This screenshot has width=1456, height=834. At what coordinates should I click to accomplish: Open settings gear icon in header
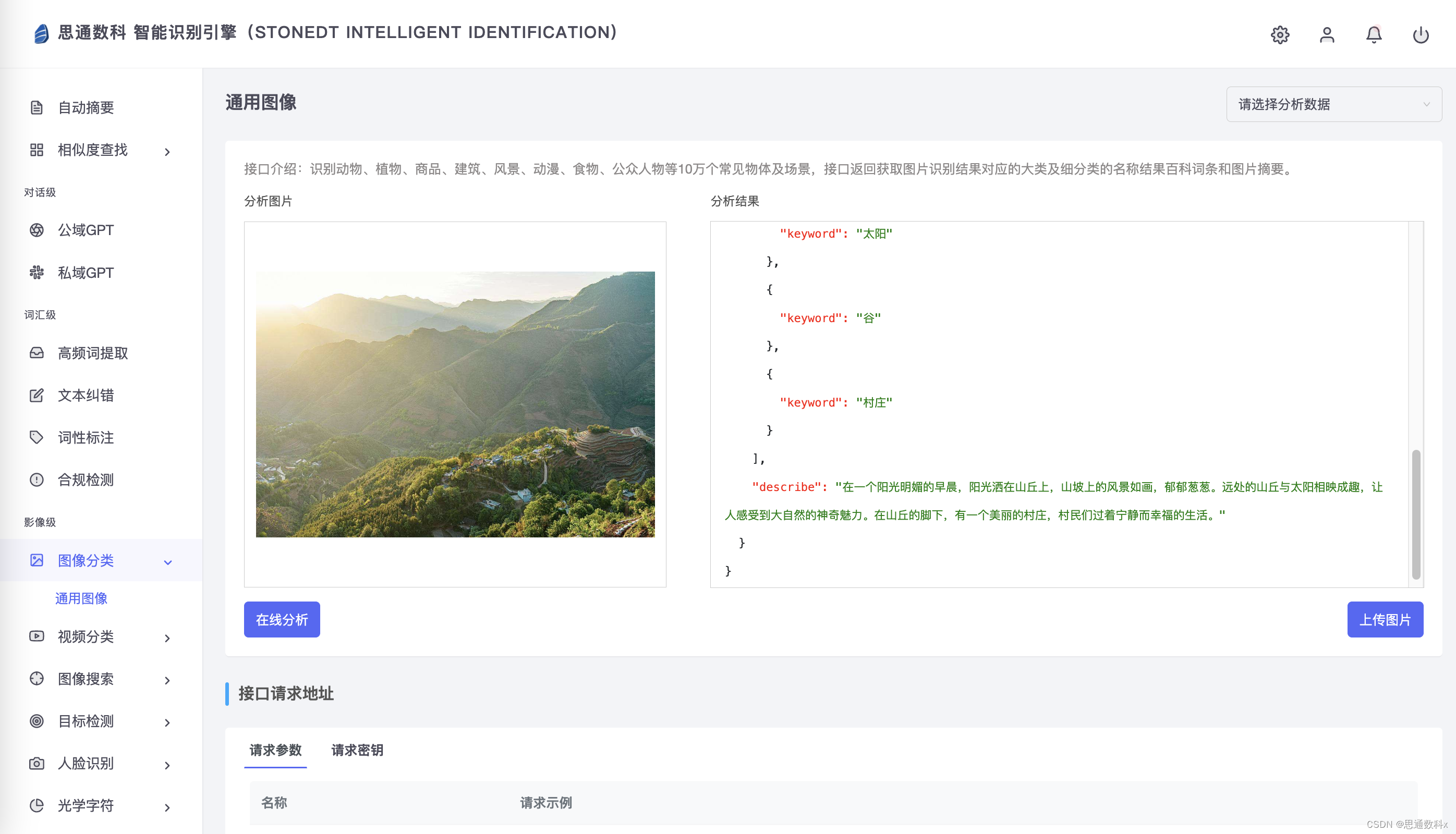pos(1280,35)
